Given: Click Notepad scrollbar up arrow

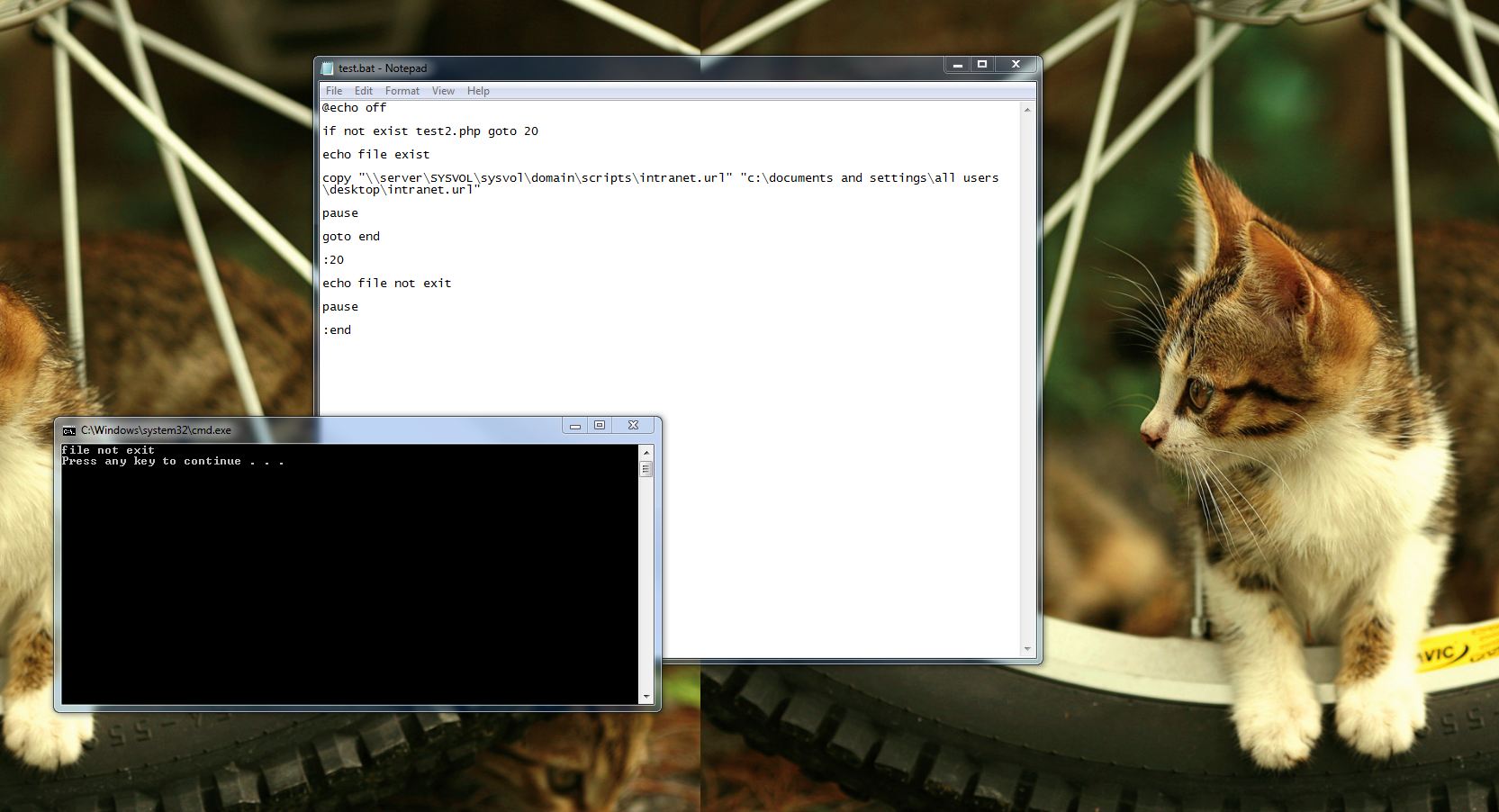Looking at the screenshot, I should 1027,110.
